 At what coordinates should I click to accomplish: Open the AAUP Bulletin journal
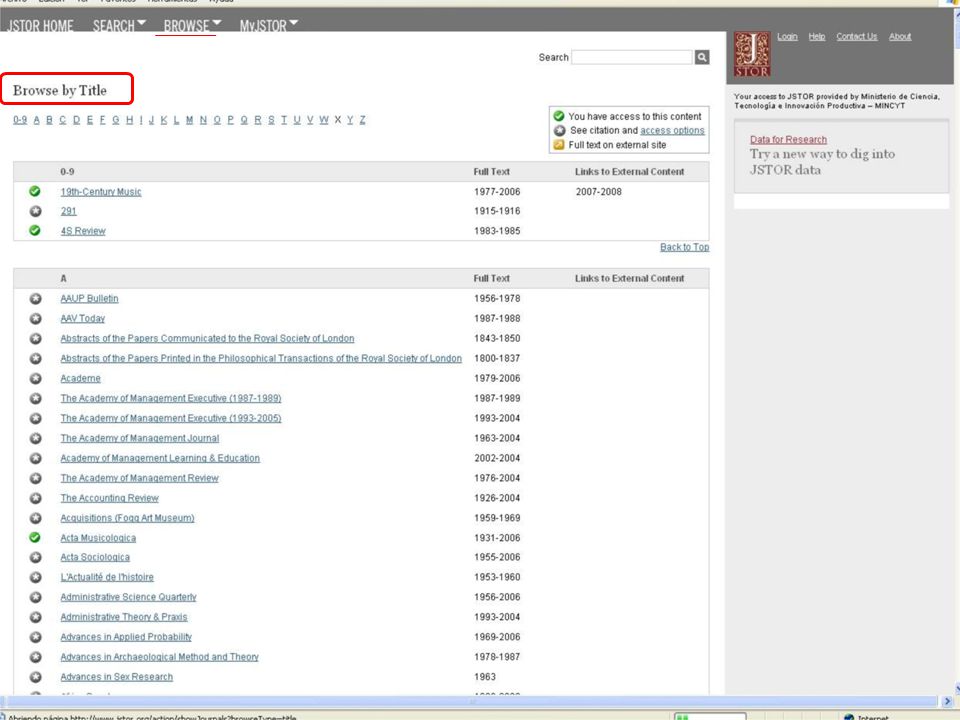(89, 299)
